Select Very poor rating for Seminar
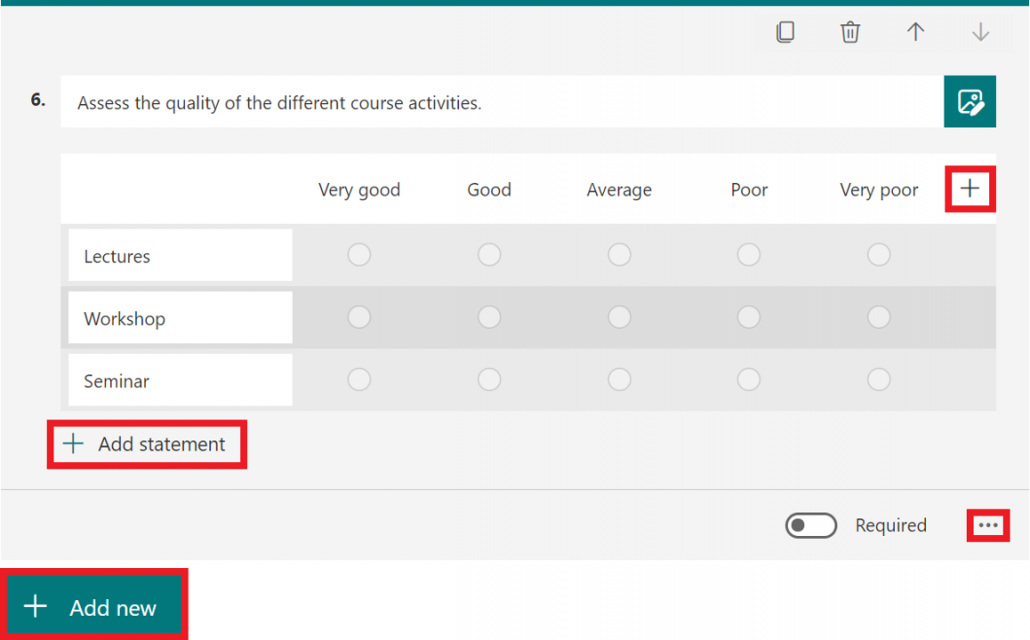The image size is (1030, 640). pyautogui.click(x=879, y=379)
